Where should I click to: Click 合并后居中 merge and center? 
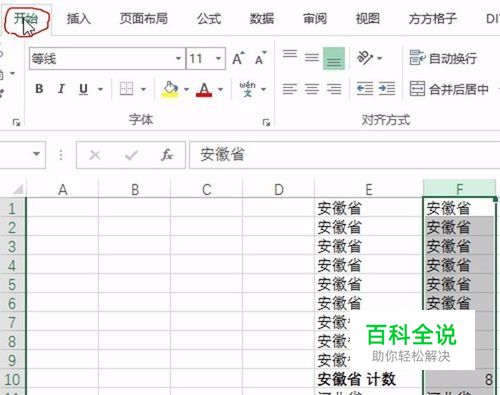pyautogui.click(x=449, y=89)
